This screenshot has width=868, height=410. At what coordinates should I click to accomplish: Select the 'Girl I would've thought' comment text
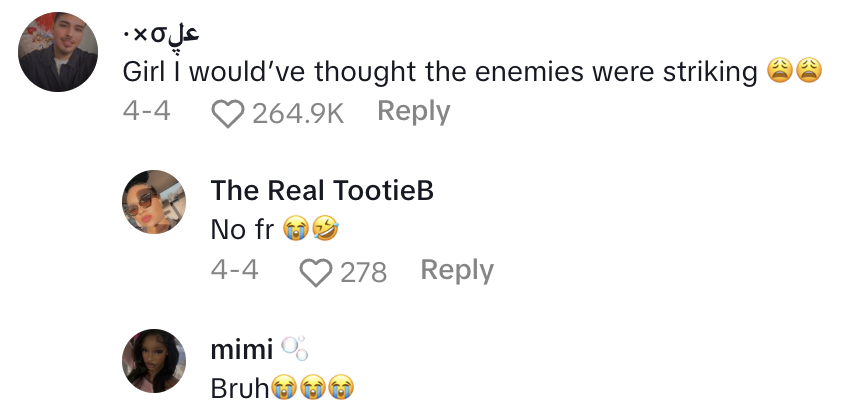[440, 72]
